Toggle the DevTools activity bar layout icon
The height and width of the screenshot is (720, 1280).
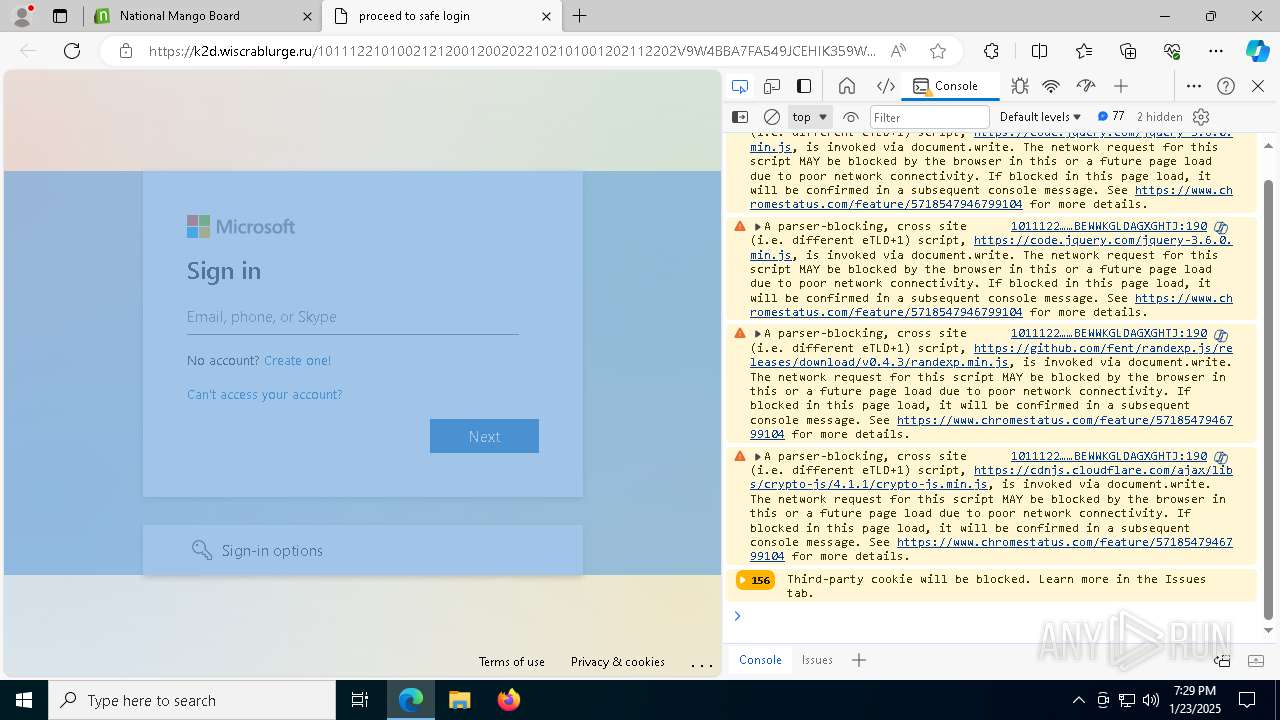click(804, 86)
